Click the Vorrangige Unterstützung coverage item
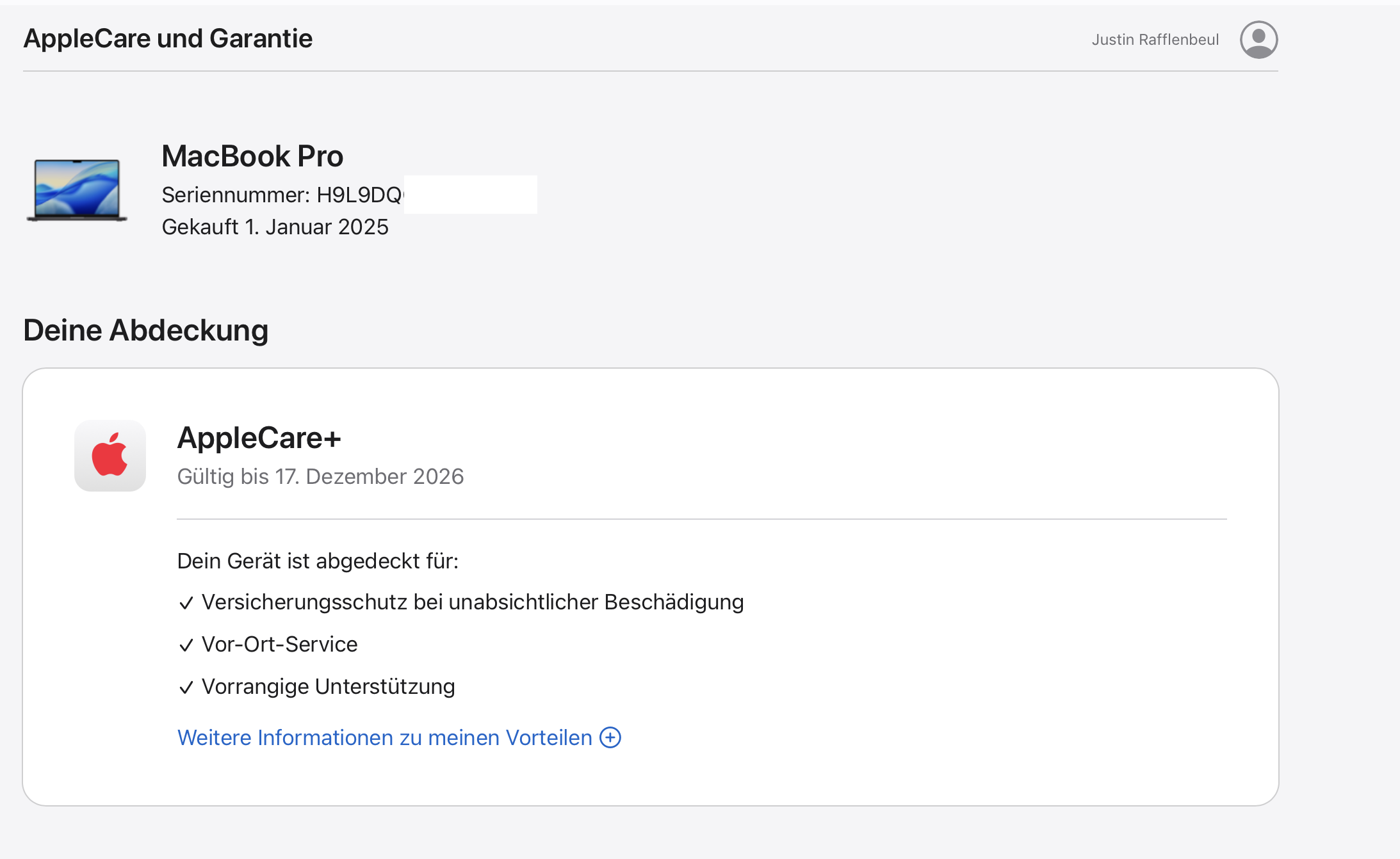1400x859 pixels. click(328, 686)
